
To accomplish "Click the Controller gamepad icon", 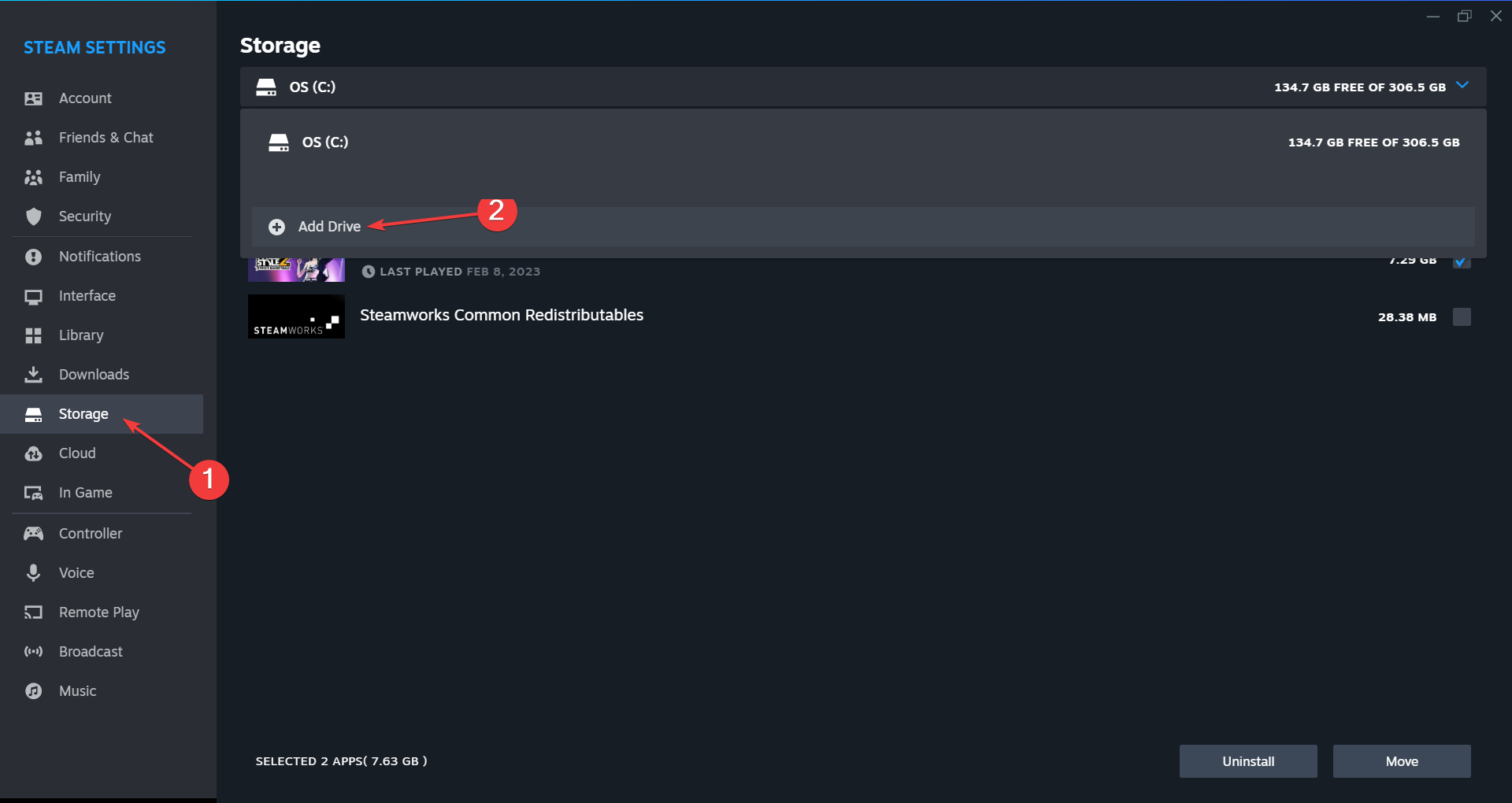I will tap(33, 534).
